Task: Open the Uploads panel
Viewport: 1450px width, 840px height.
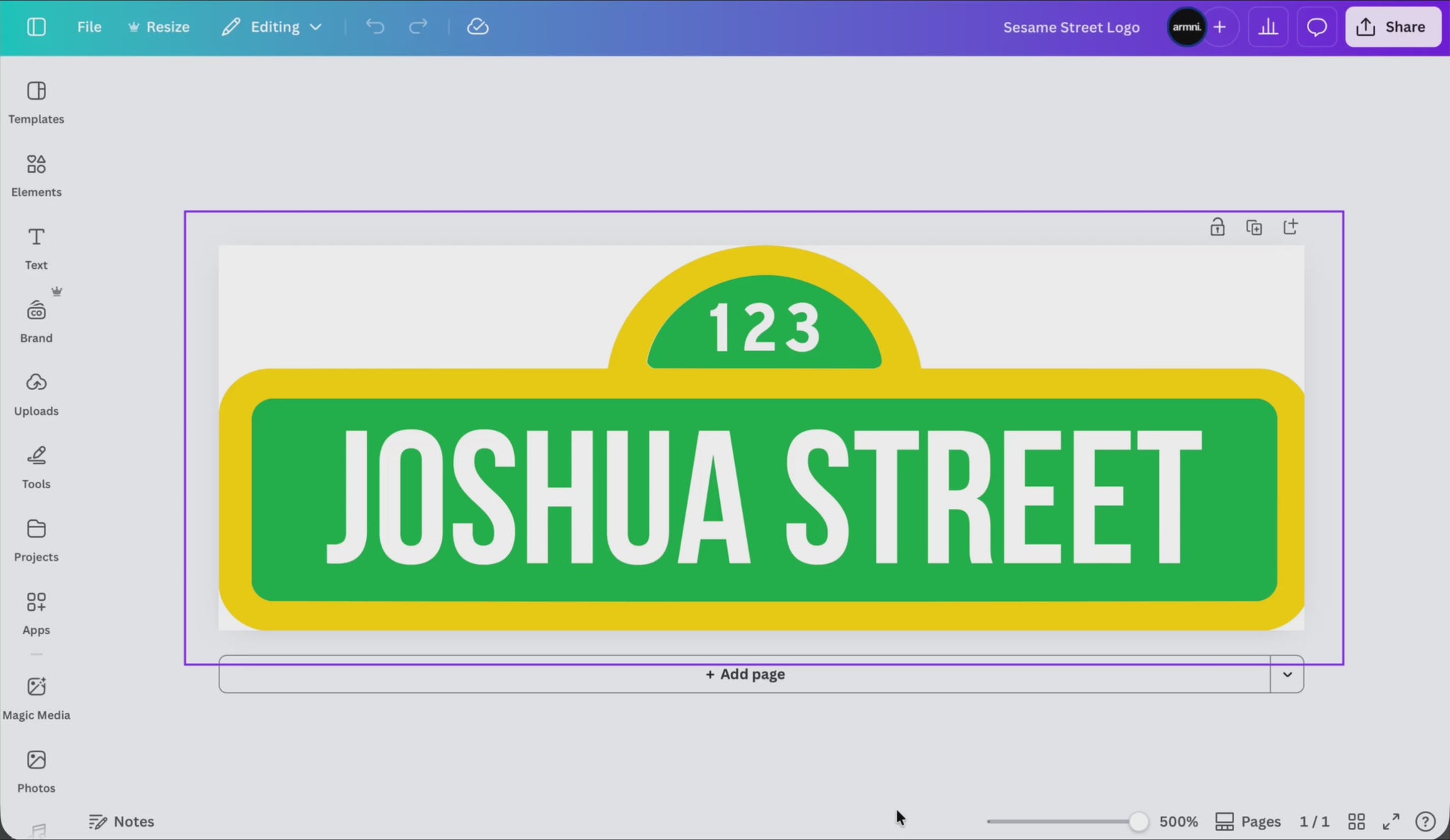Action: (36, 394)
